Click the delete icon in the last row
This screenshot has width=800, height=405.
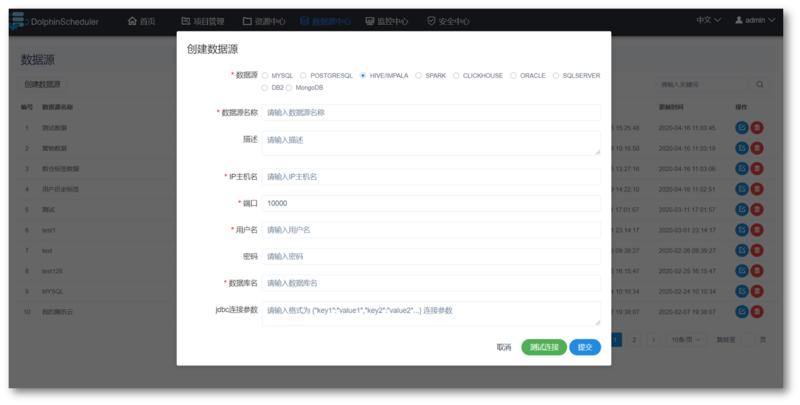pyautogui.click(x=757, y=312)
